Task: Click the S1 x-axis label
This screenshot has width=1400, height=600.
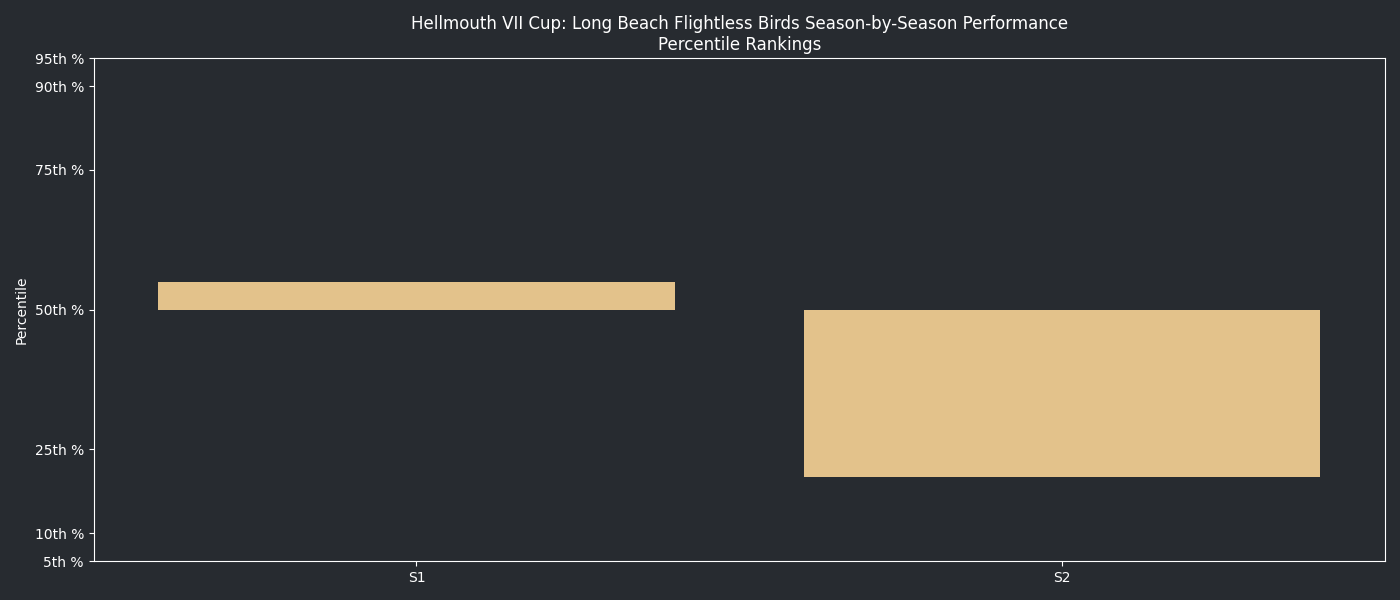Action: pos(417,577)
